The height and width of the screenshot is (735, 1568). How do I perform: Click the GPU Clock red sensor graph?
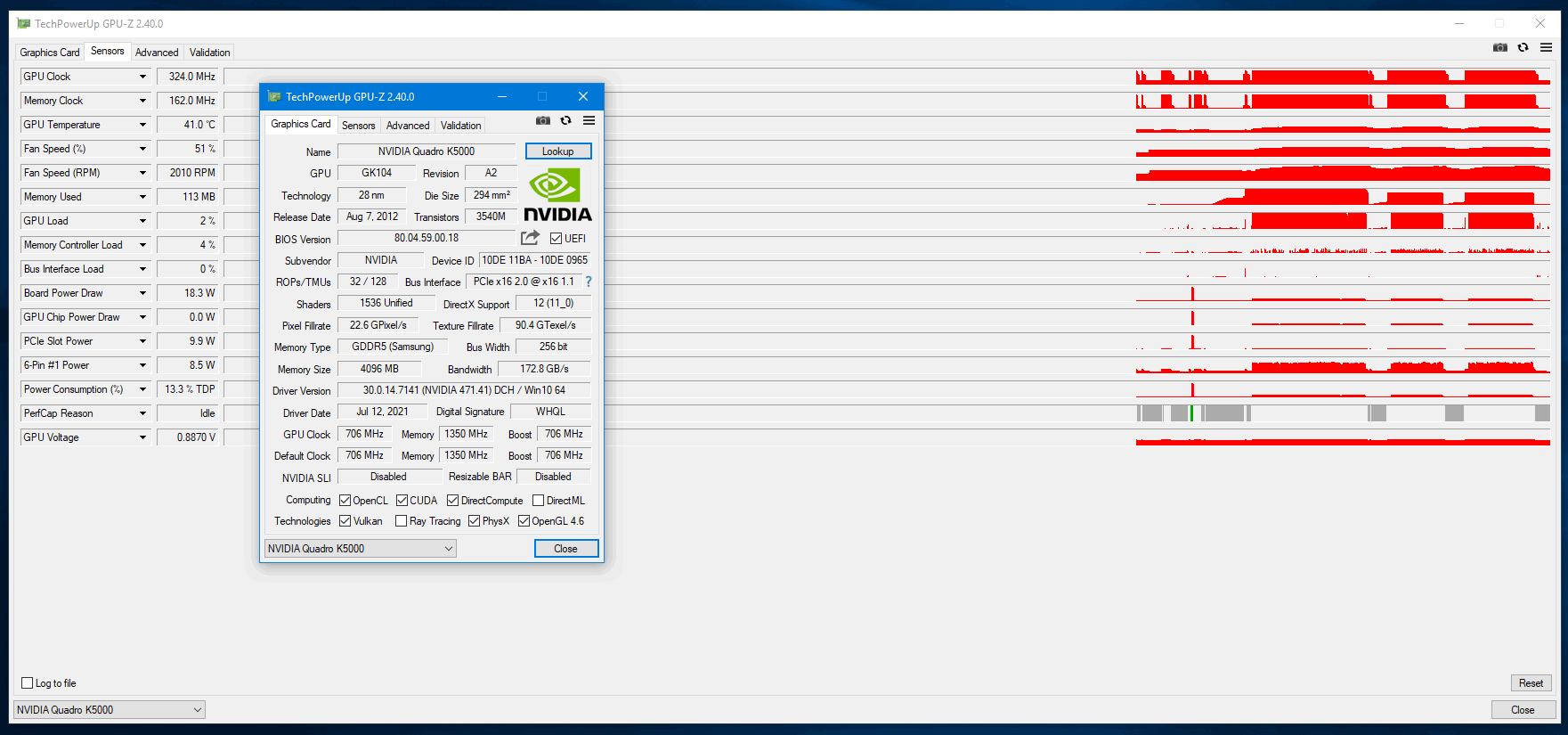click(x=888, y=77)
